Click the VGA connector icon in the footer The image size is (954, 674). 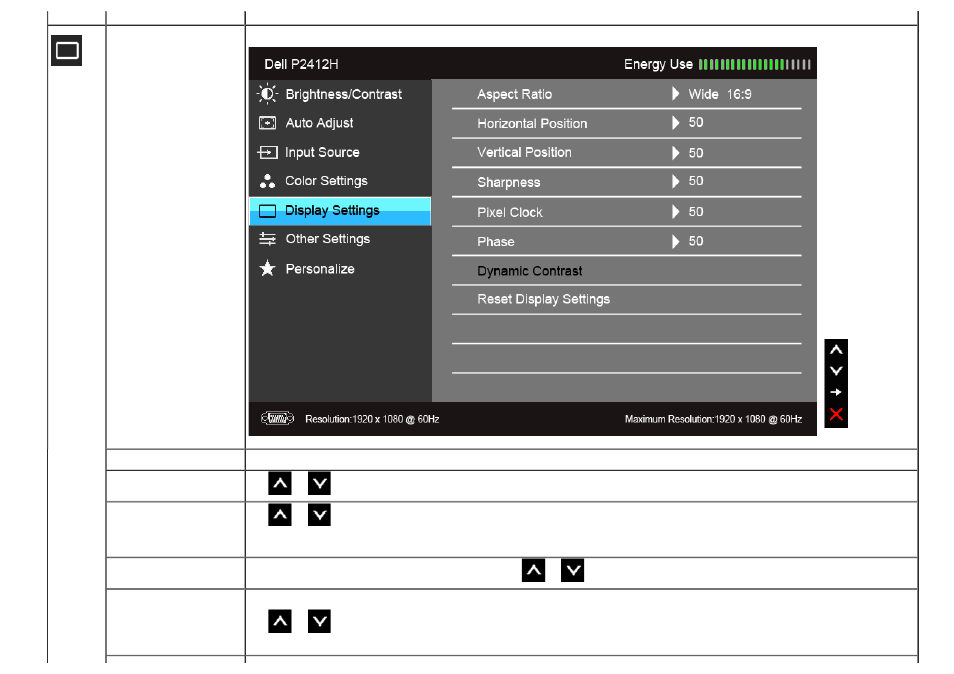(277, 419)
